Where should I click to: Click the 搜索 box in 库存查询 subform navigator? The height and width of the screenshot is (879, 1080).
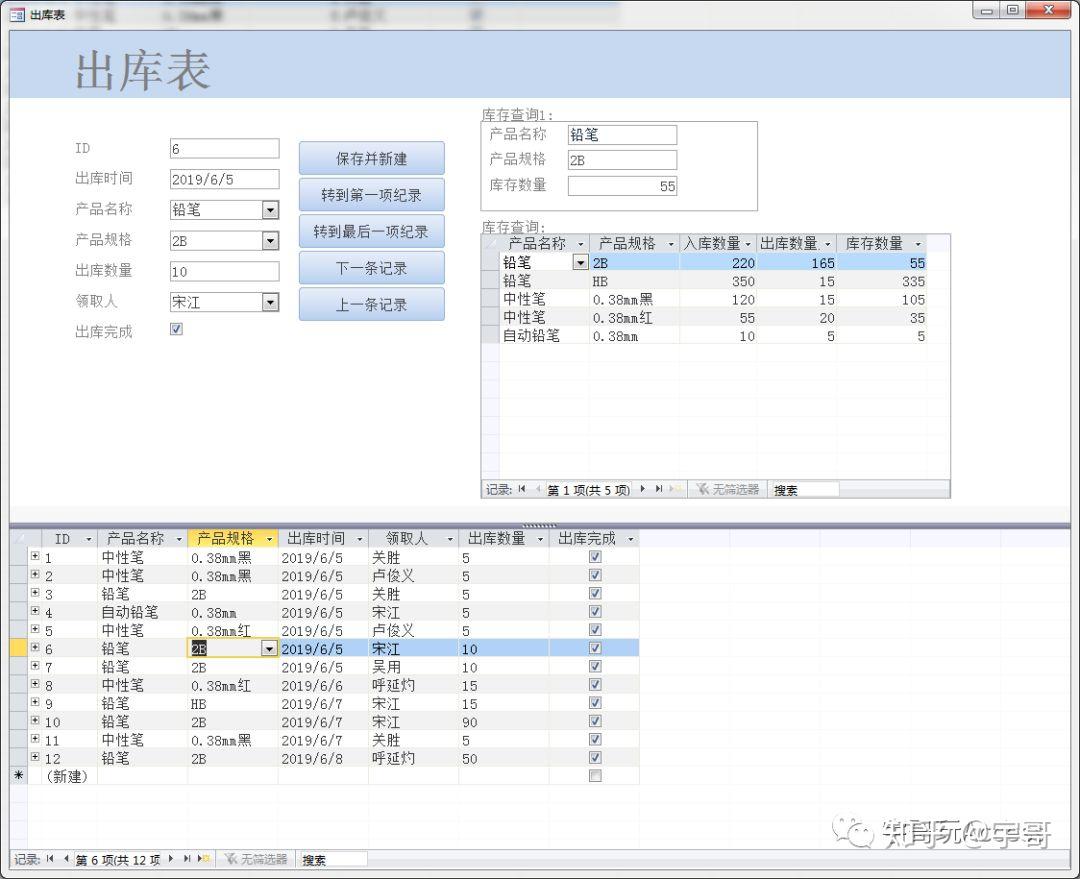[803, 489]
